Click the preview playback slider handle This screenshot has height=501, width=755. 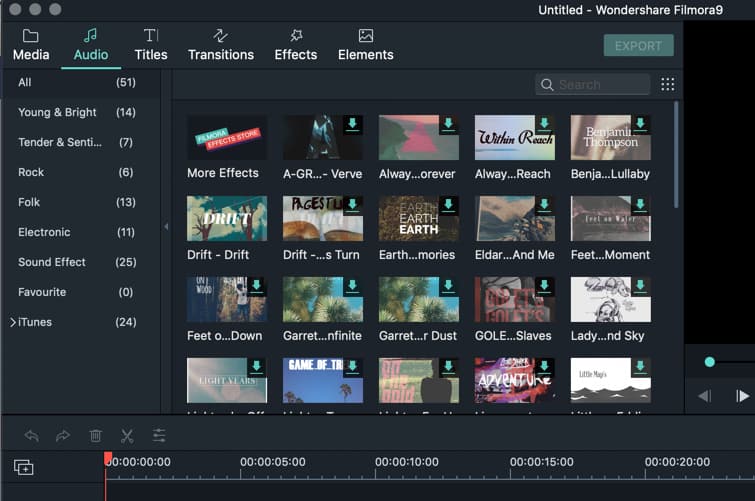pos(710,362)
